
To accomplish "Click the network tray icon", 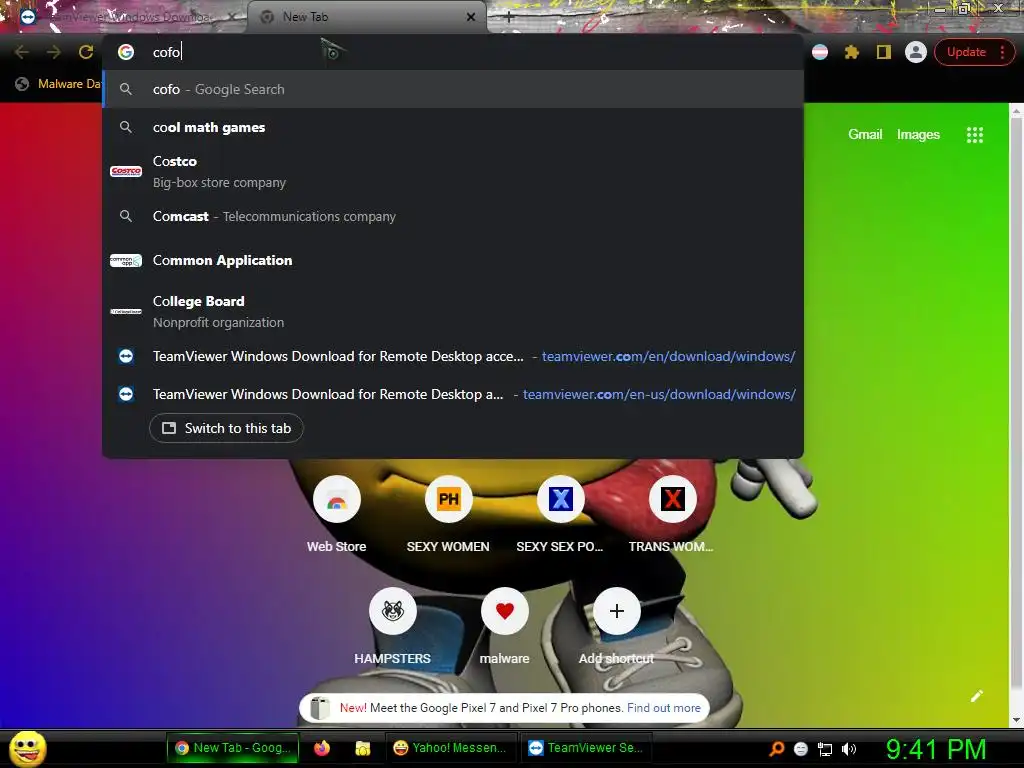I will coord(825,749).
